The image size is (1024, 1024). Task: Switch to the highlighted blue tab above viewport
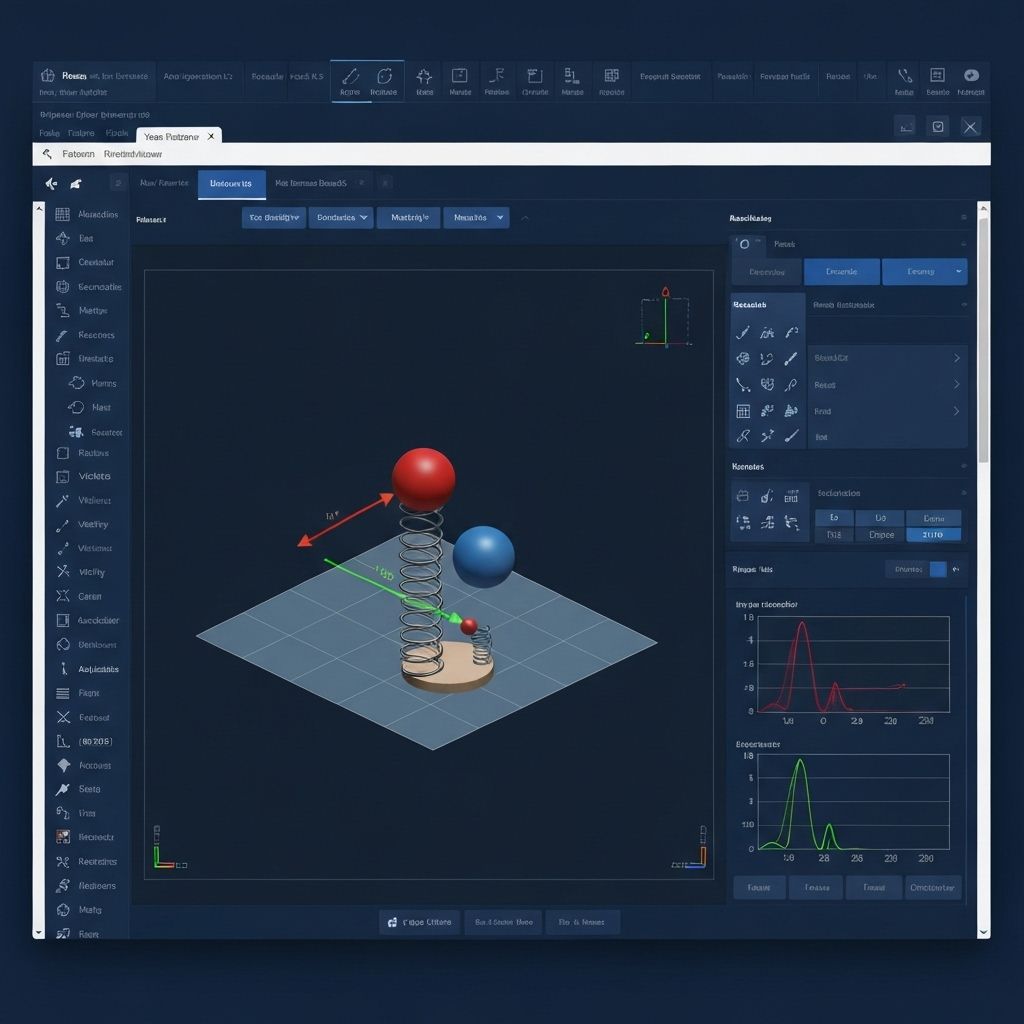pyautogui.click(x=231, y=184)
